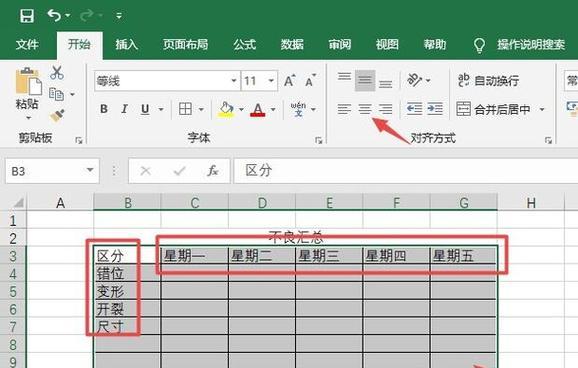Viewport: 578px width, 368px height.
Task: Click the formula bar containing 区分
Action: (405, 171)
